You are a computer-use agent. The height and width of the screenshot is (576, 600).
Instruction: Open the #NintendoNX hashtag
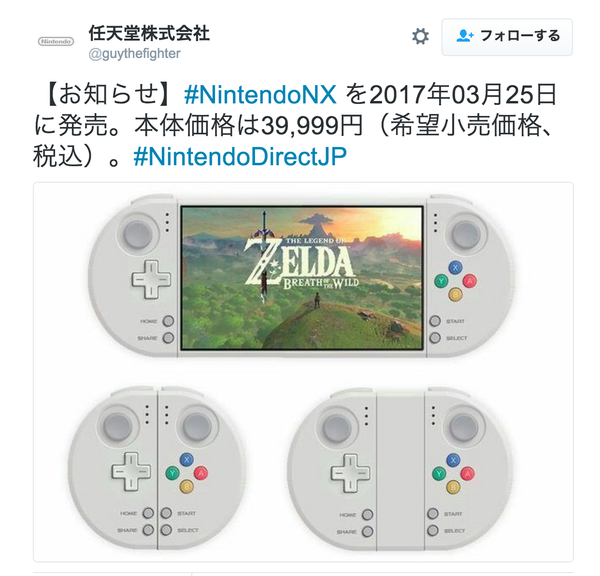tap(260, 95)
